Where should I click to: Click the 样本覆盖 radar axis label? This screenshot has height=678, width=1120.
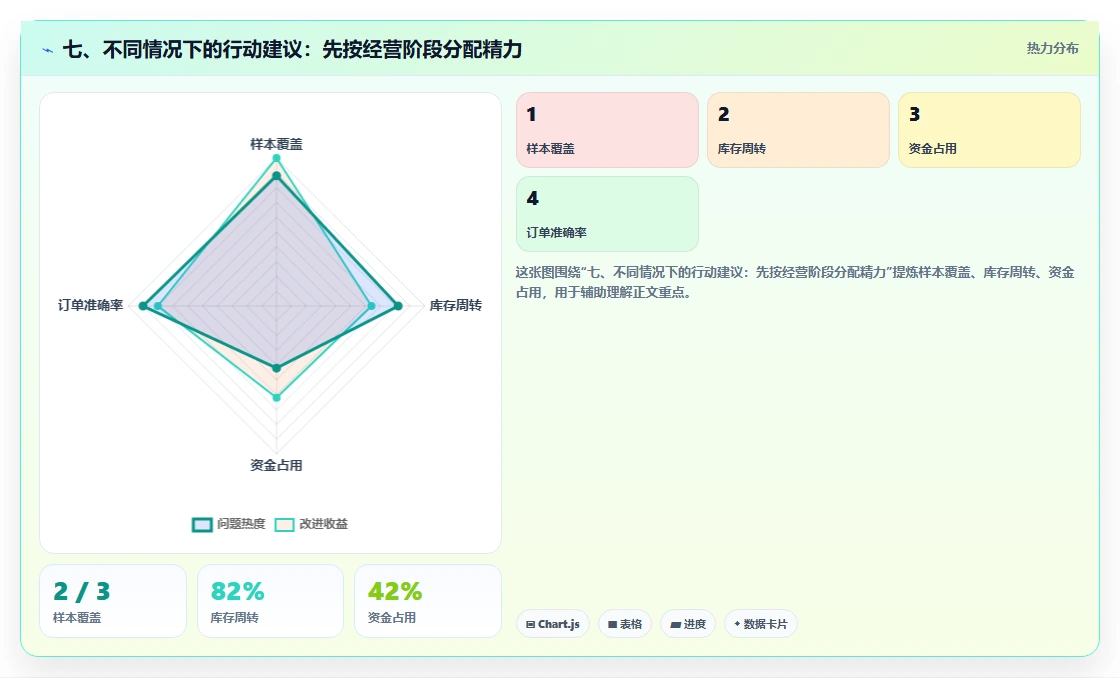point(276,144)
